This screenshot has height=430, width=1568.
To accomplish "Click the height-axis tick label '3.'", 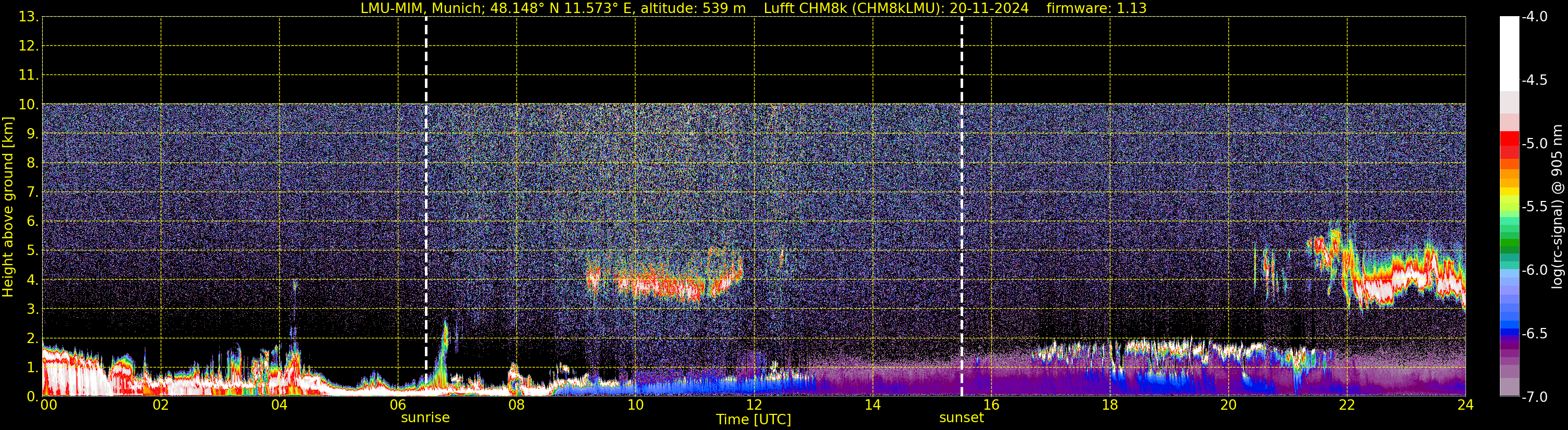I will tap(32, 309).
